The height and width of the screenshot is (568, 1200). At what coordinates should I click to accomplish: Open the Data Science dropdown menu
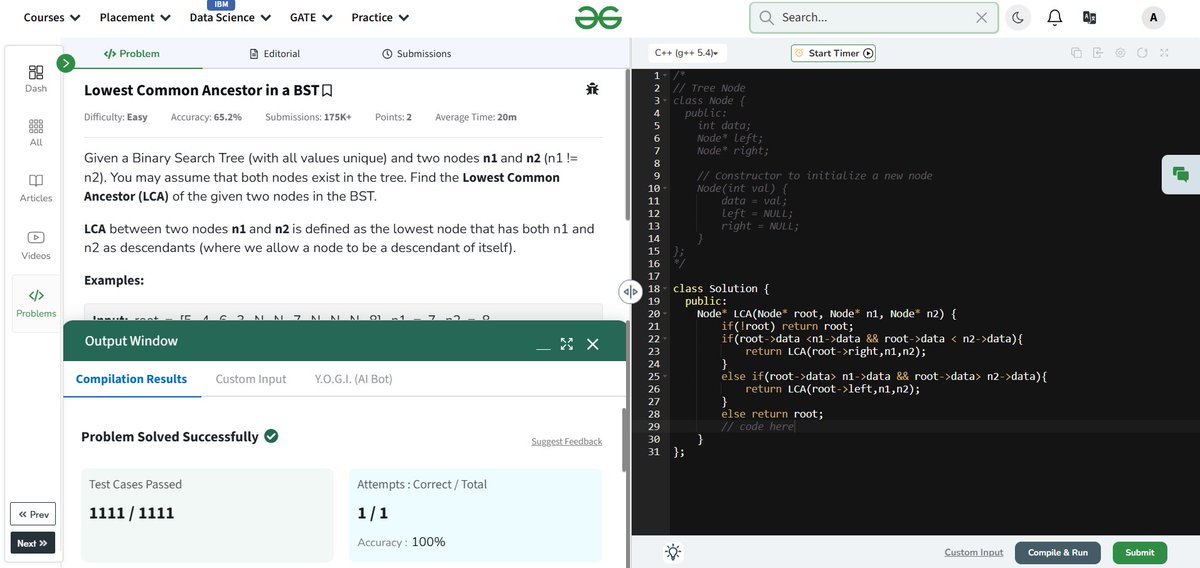pyautogui.click(x=230, y=17)
